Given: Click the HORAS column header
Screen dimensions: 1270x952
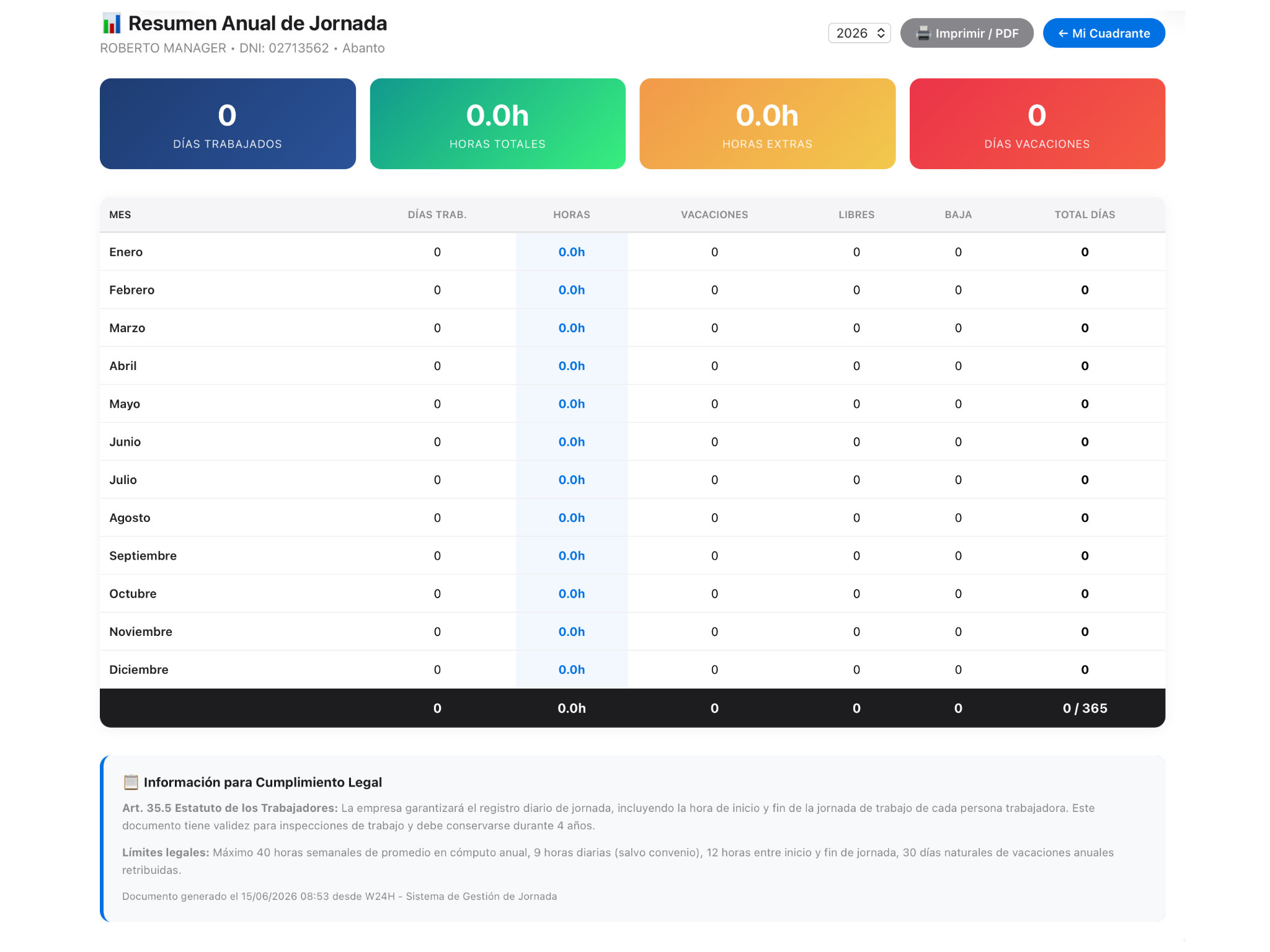Looking at the screenshot, I should pyautogui.click(x=572, y=214).
